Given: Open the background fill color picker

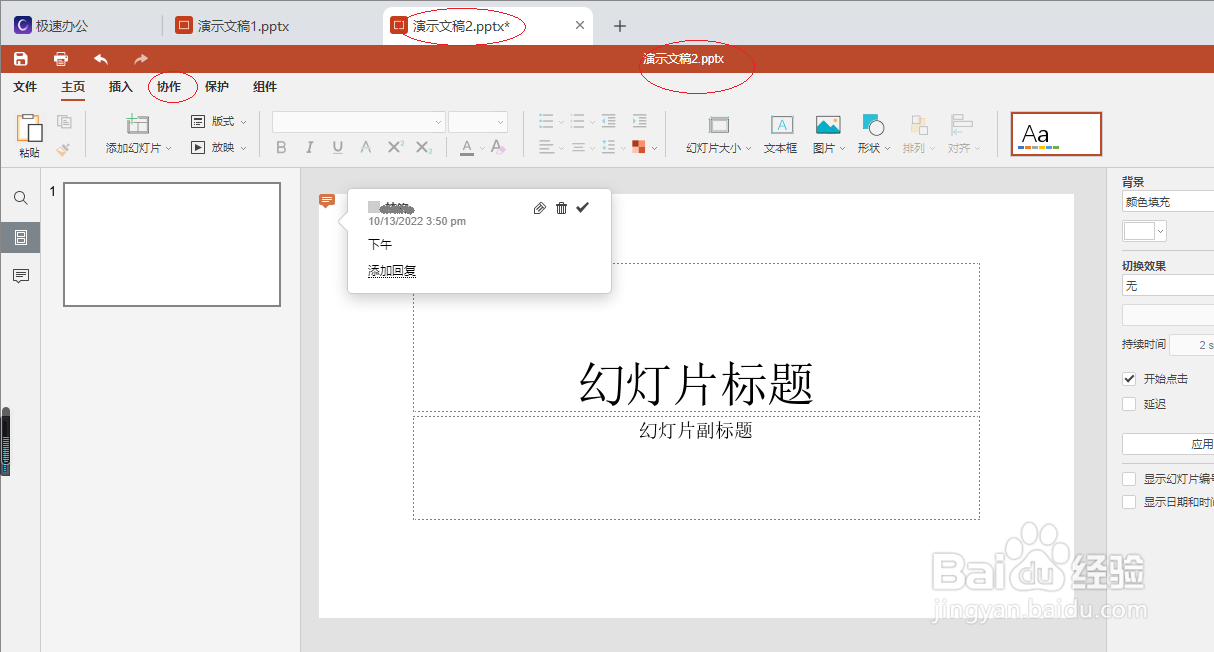Looking at the screenshot, I should 1143,230.
